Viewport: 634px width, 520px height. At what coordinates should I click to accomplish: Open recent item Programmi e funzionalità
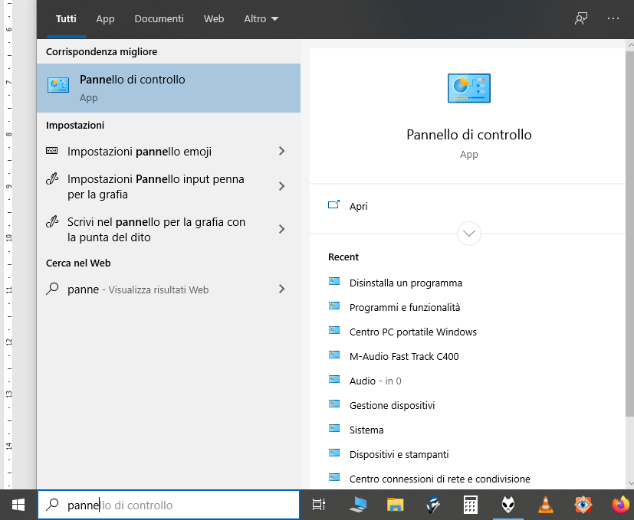coord(405,307)
